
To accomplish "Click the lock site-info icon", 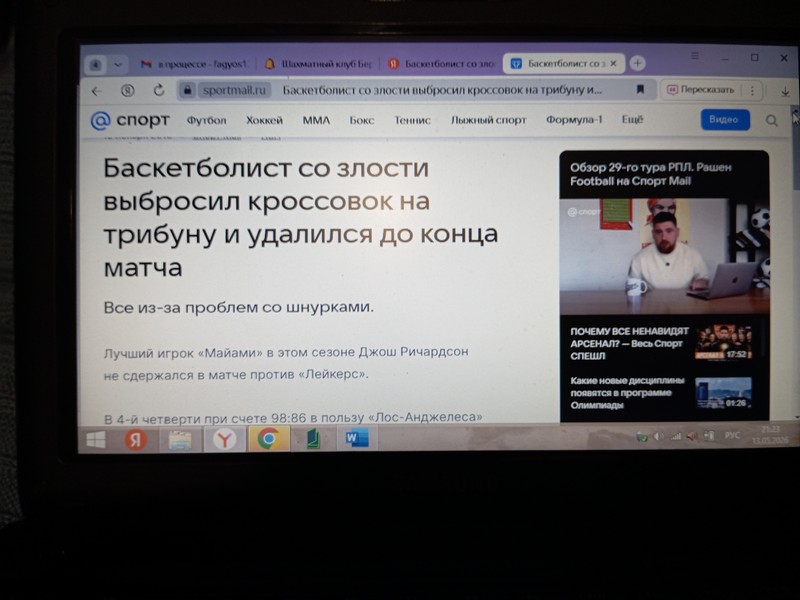I will click(x=187, y=90).
